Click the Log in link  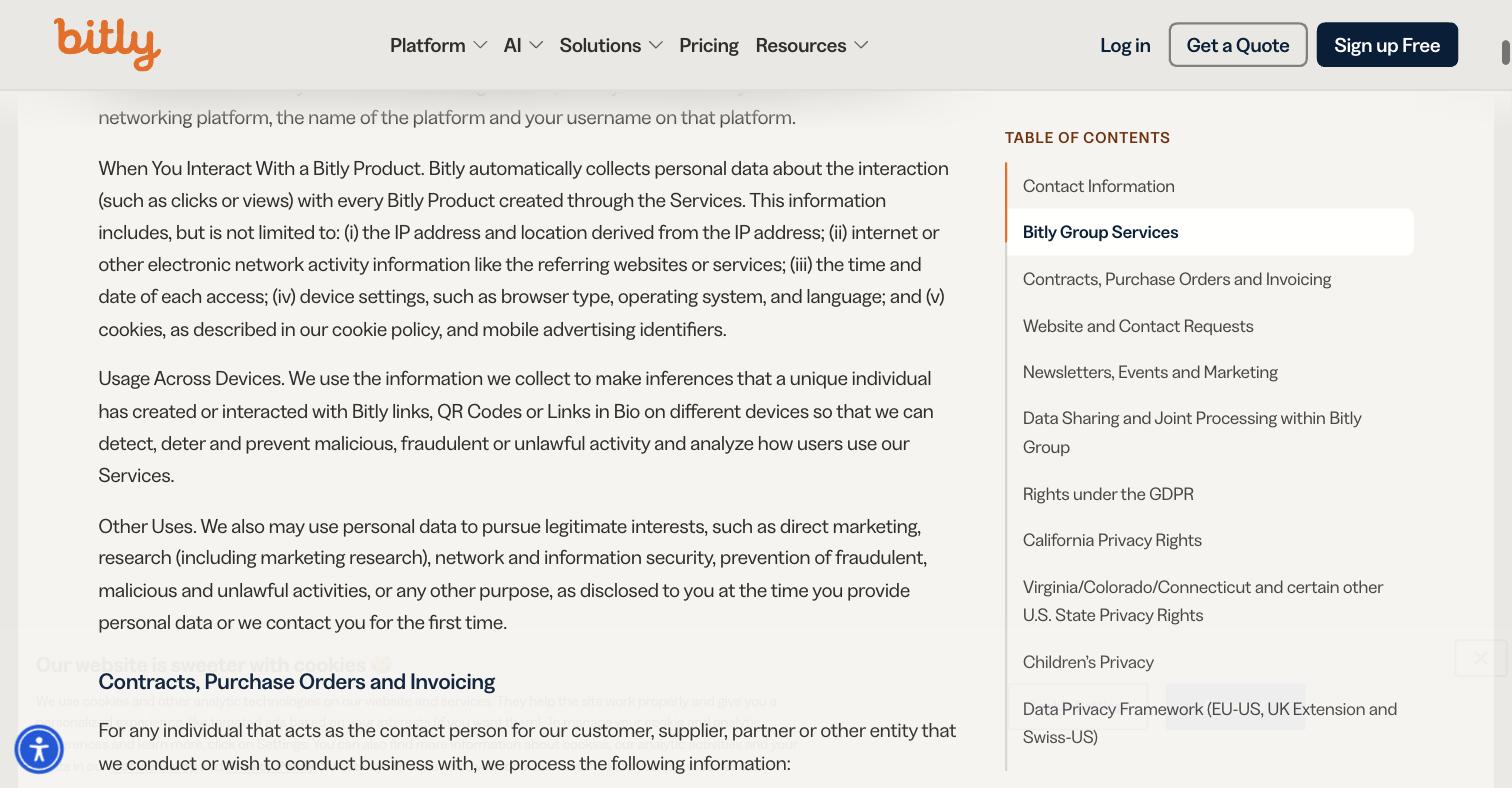[1125, 45]
